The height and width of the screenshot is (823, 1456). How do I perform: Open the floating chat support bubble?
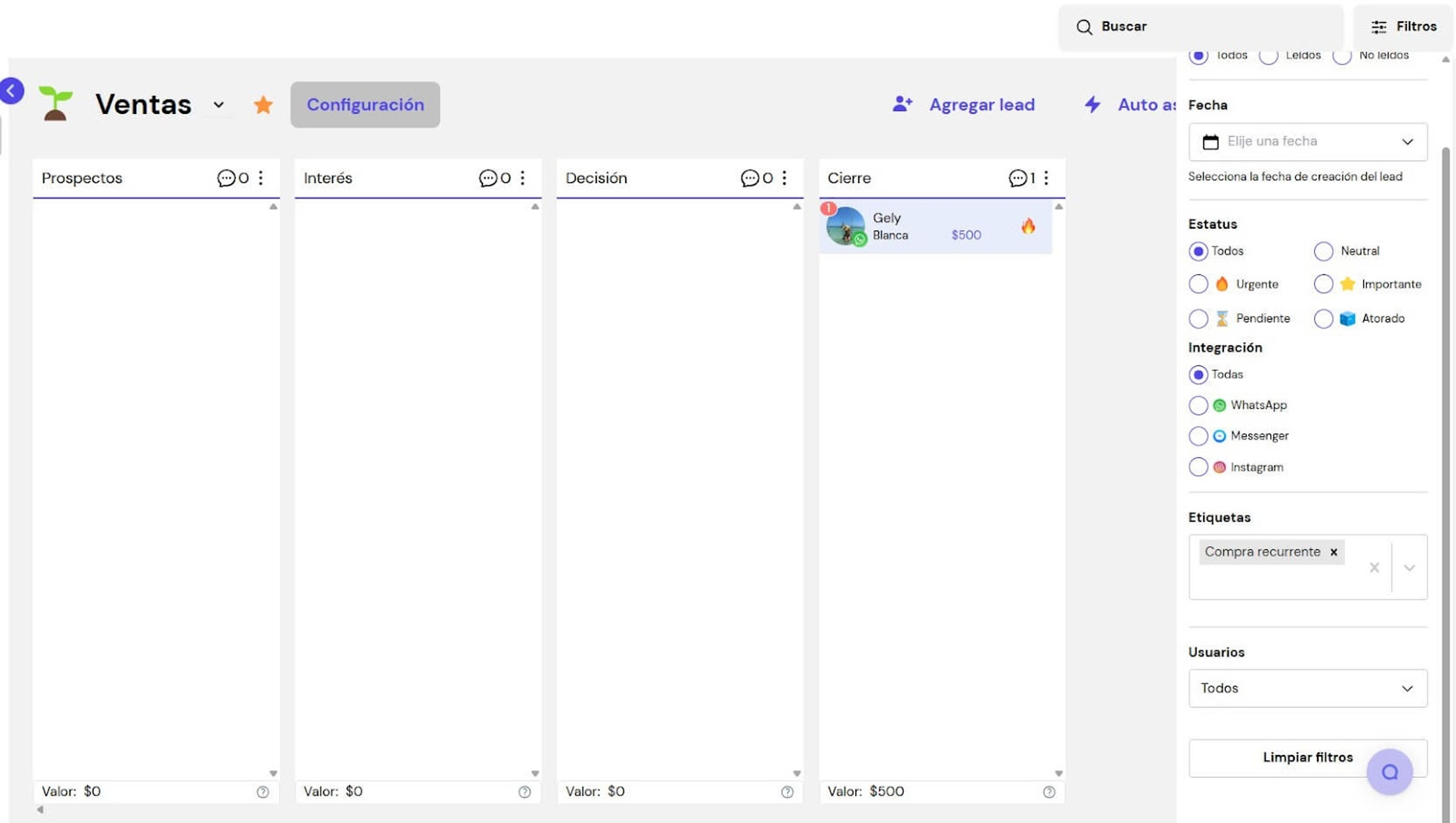point(1389,771)
